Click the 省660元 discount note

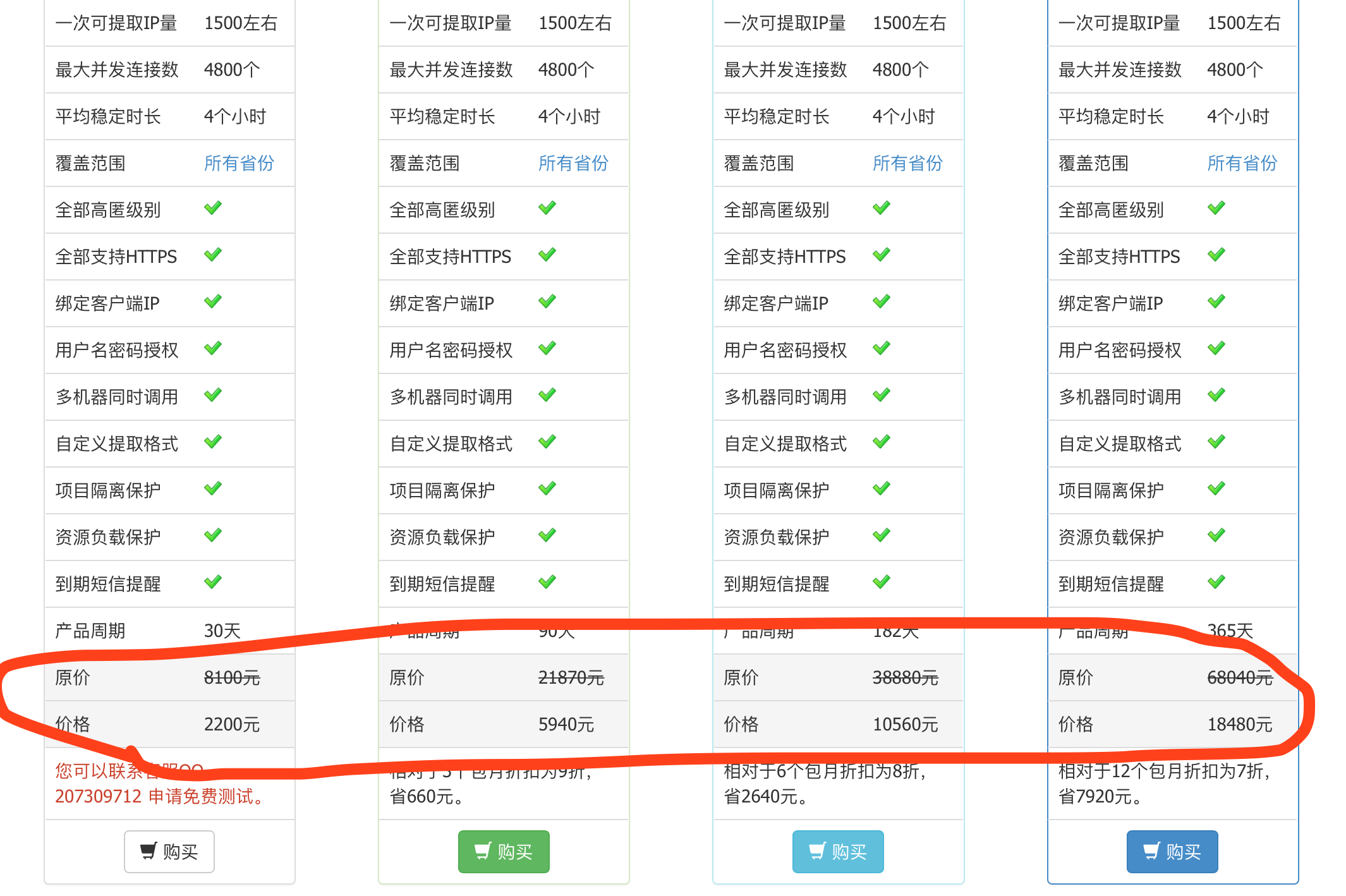[x=427, y=796]
